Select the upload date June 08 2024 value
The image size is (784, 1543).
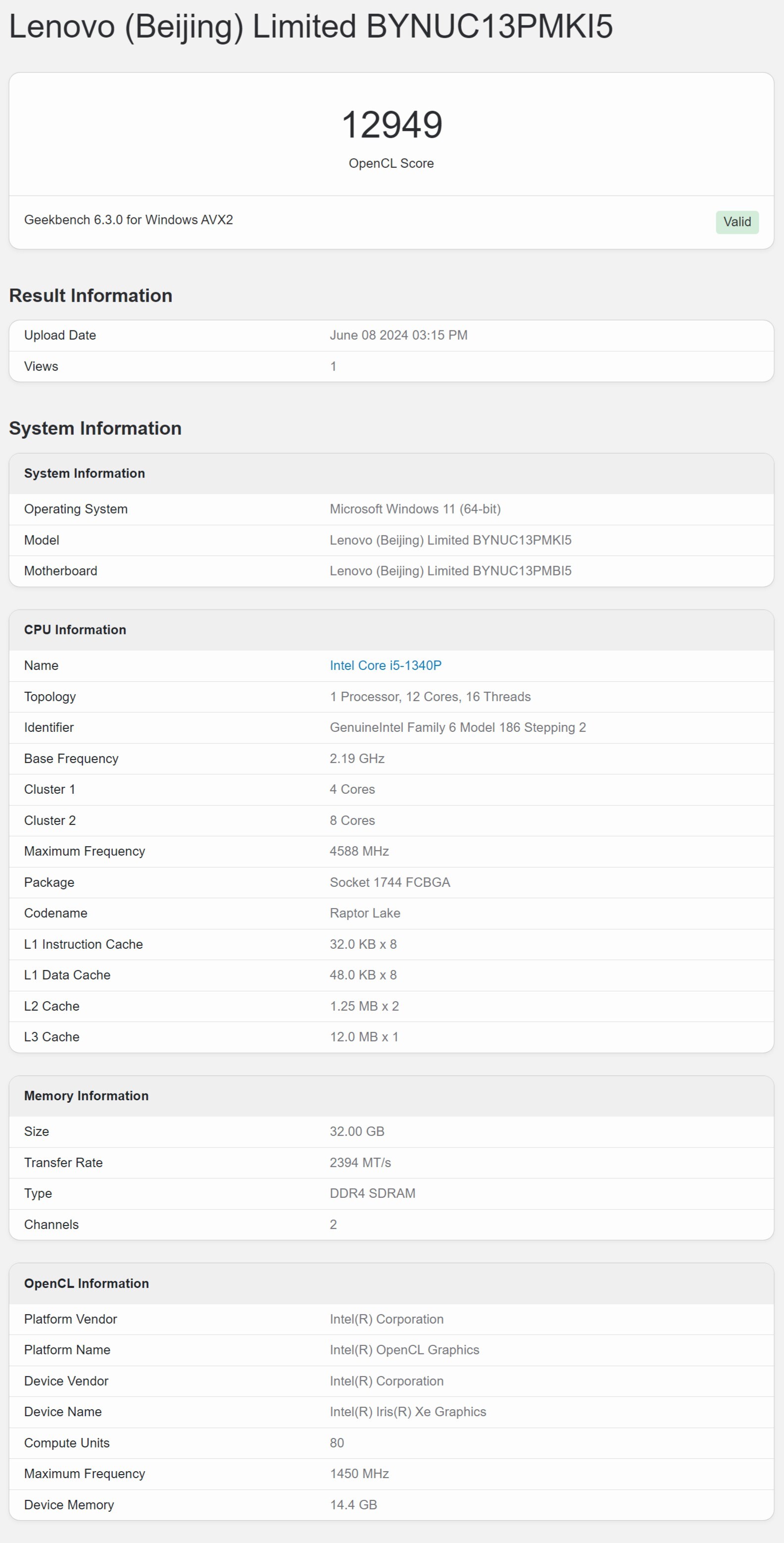tap(398, 335)
